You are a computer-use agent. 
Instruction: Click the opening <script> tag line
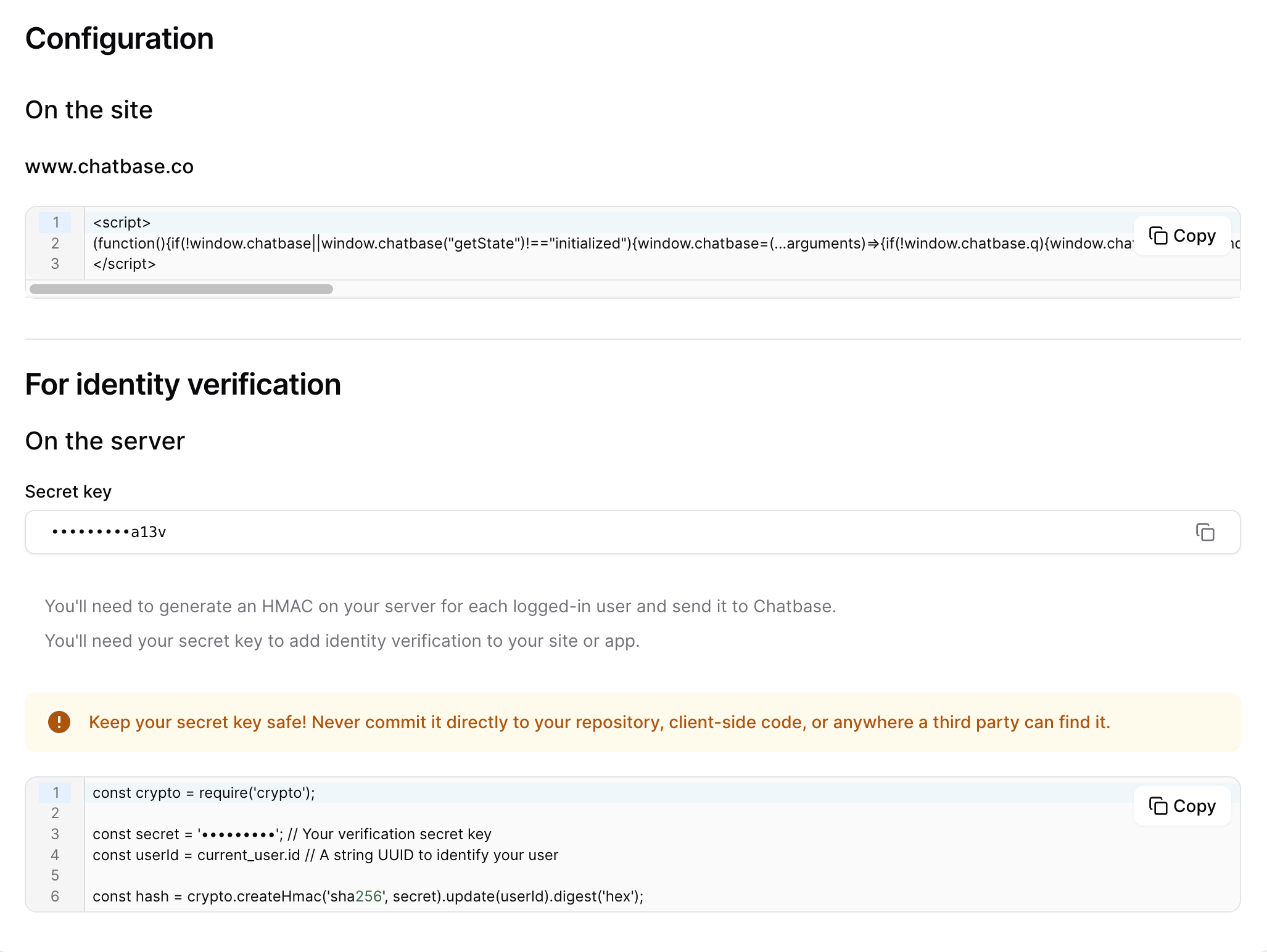click(x=122, y=223)
